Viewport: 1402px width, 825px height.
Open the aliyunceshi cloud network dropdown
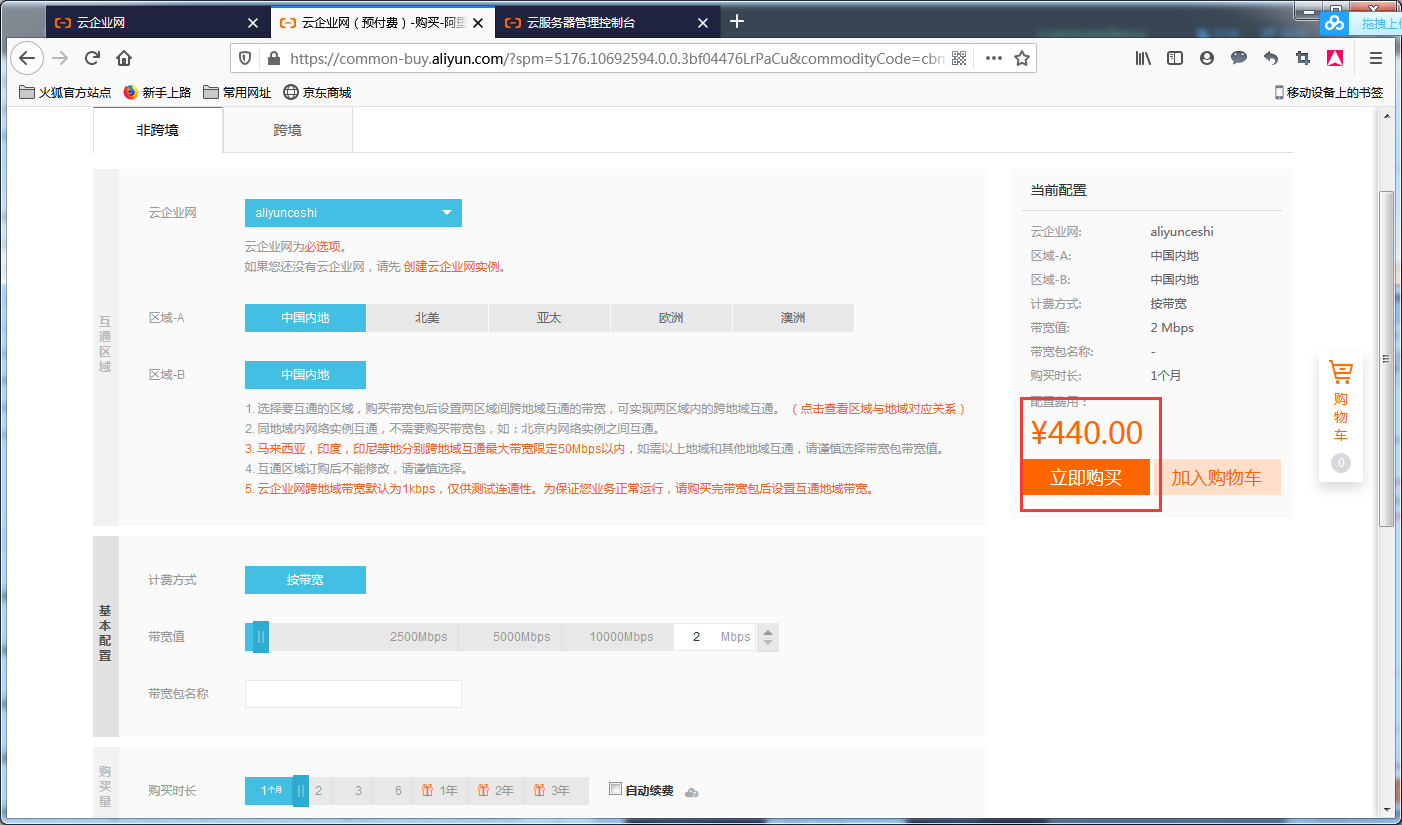[353, 212]
